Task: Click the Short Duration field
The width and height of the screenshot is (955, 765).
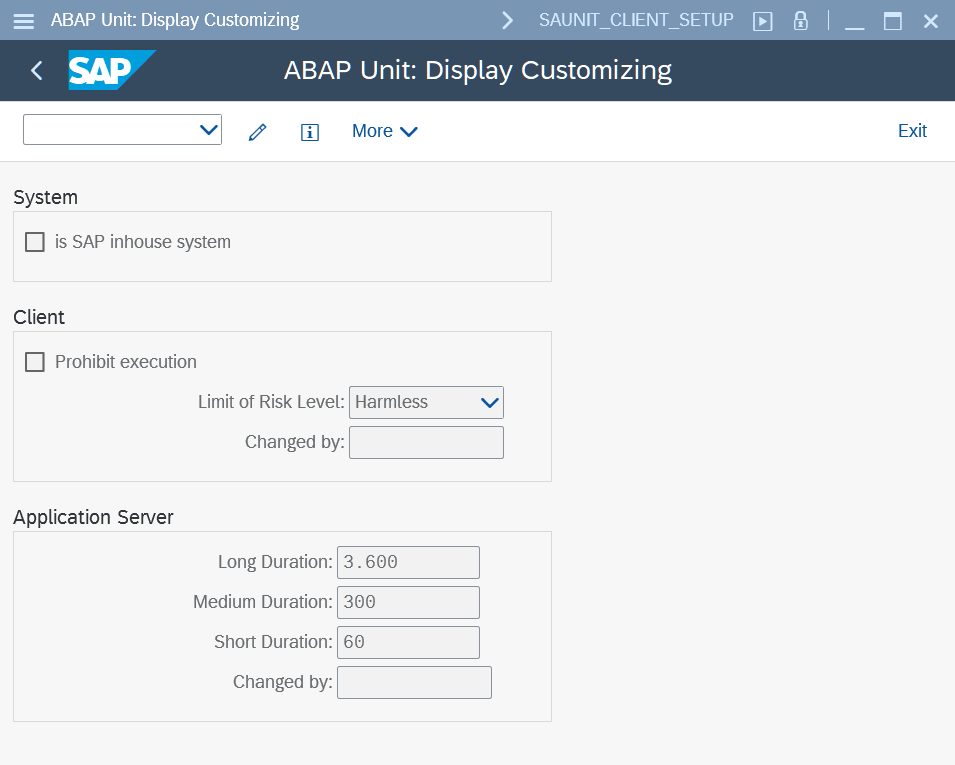Action: coord(408,643)
